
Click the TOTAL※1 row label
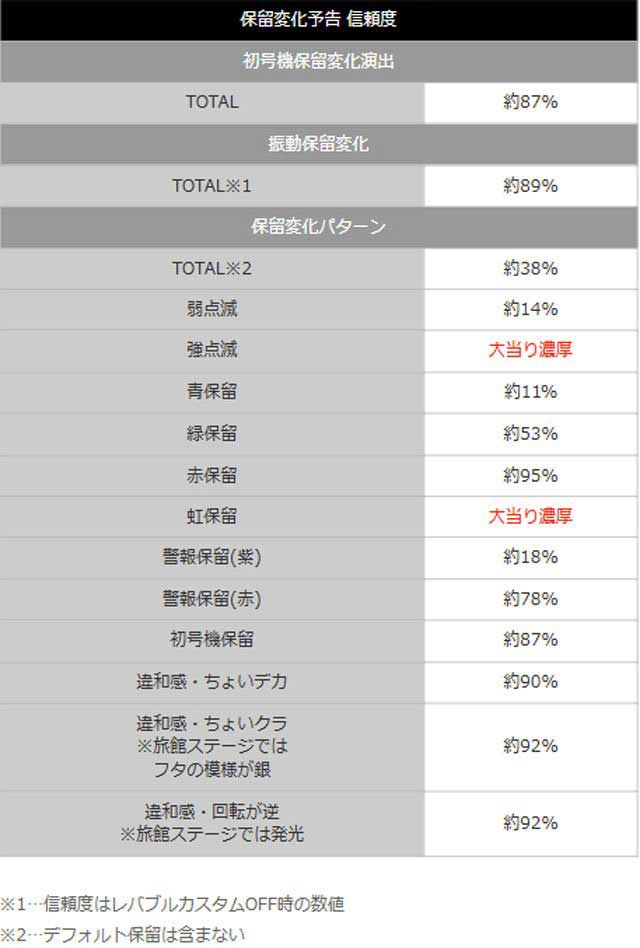(211, 186)
